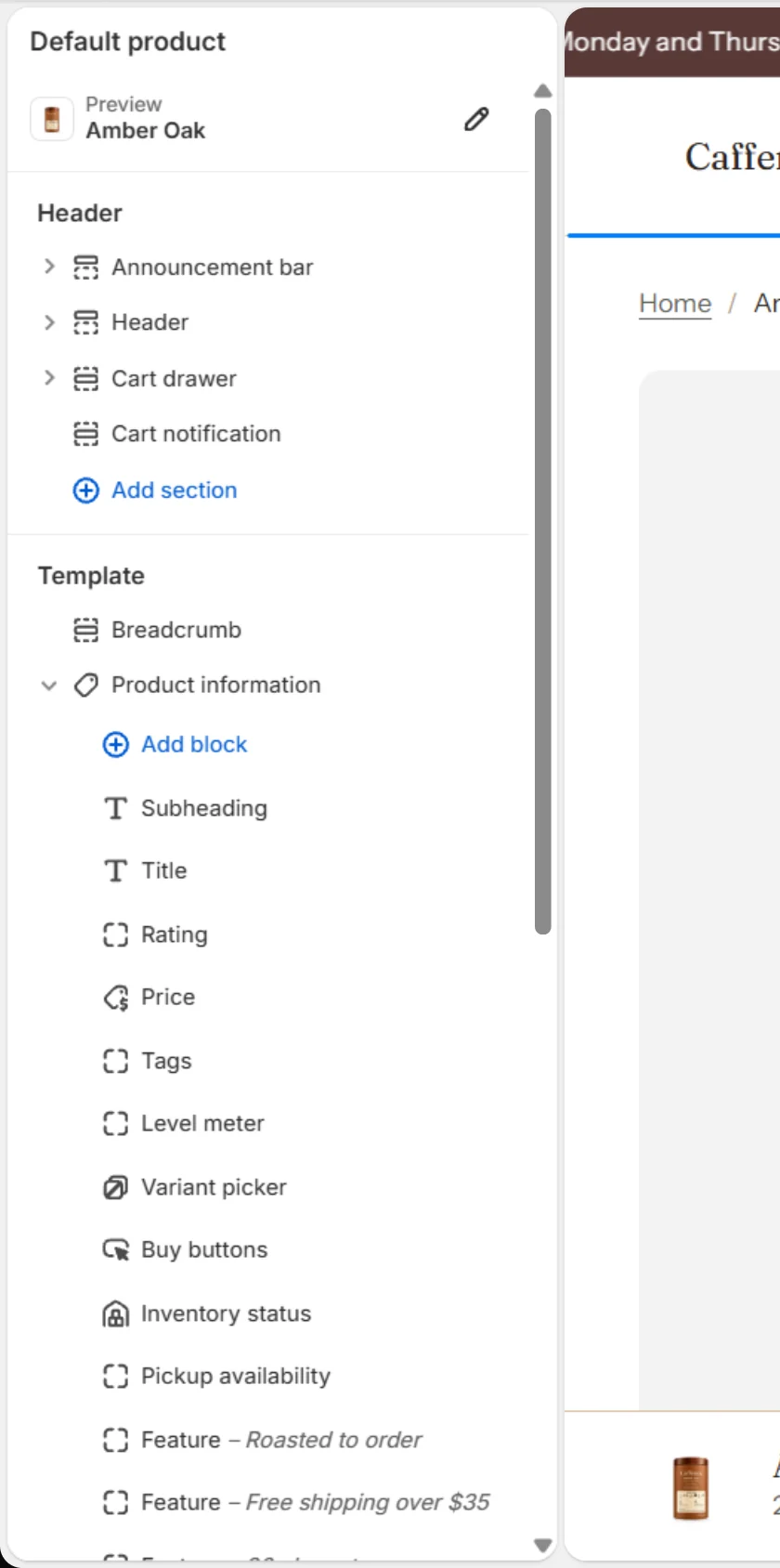The width and height of the screenshot is (780, 1568).
Task: Click the Add block link
Action: coord(194,745)
